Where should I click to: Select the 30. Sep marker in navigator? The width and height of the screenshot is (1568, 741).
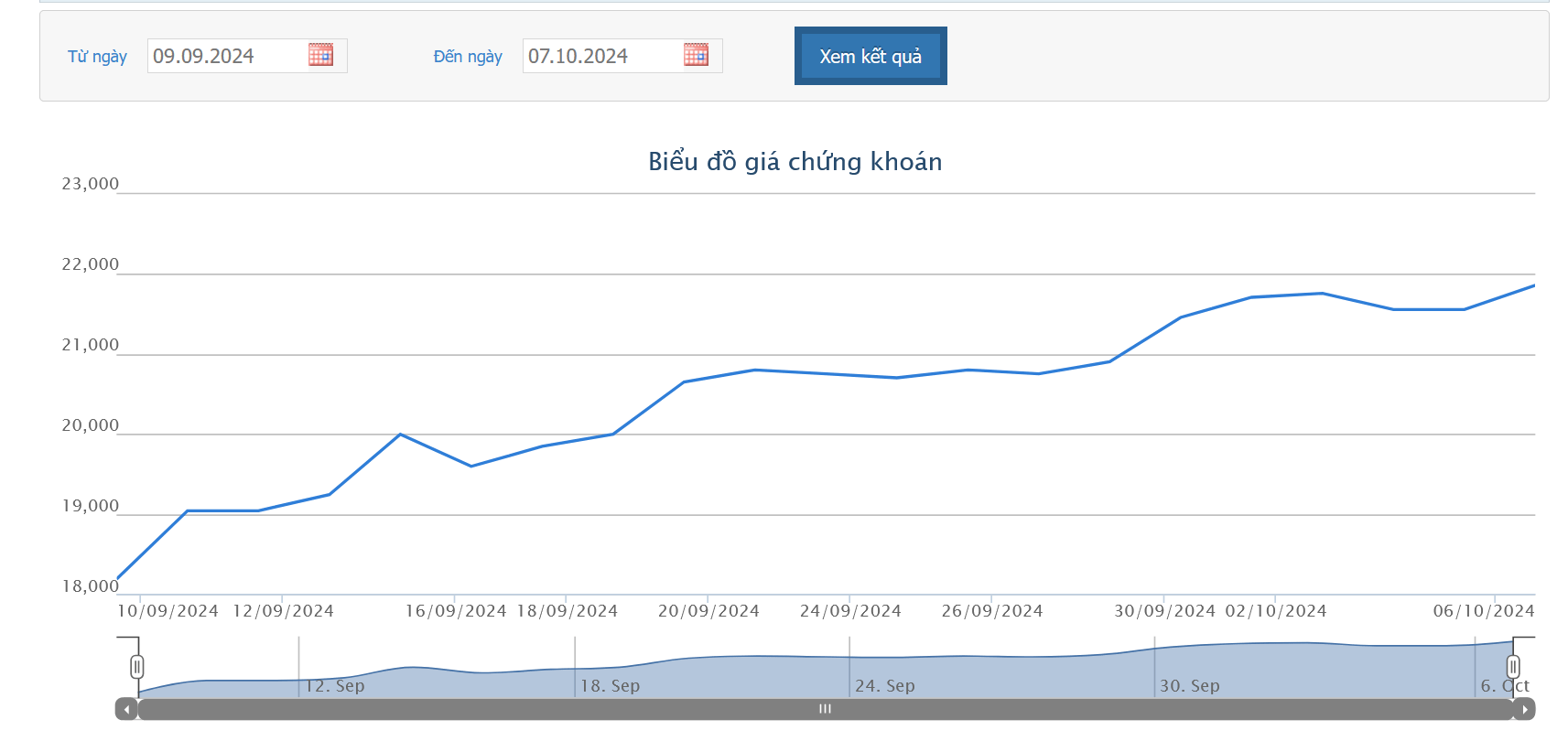[x=1190, y=685]
